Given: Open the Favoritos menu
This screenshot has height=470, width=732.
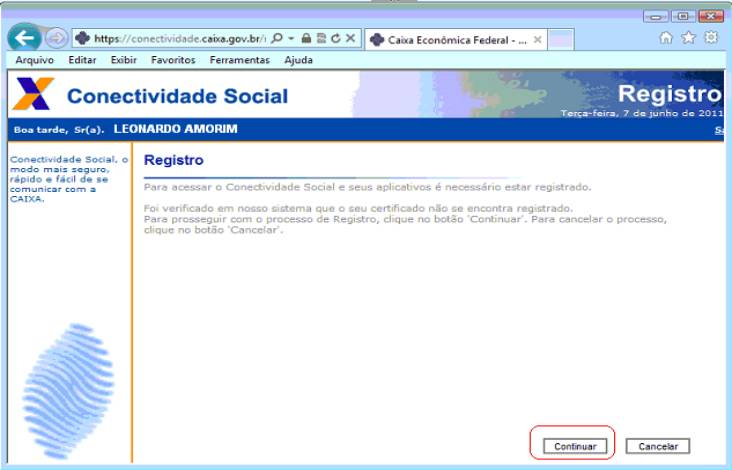Looking at the screenshot, I should click(173, 60).
